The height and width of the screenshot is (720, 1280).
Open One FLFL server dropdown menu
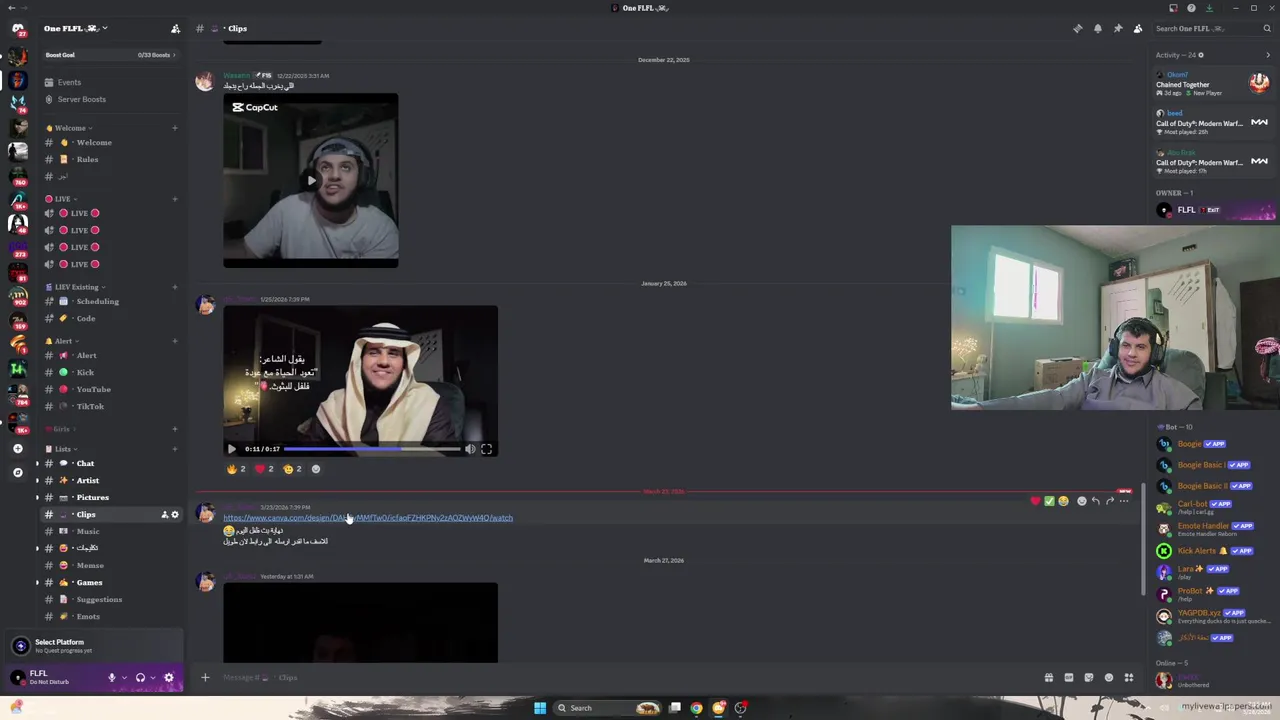76,28
